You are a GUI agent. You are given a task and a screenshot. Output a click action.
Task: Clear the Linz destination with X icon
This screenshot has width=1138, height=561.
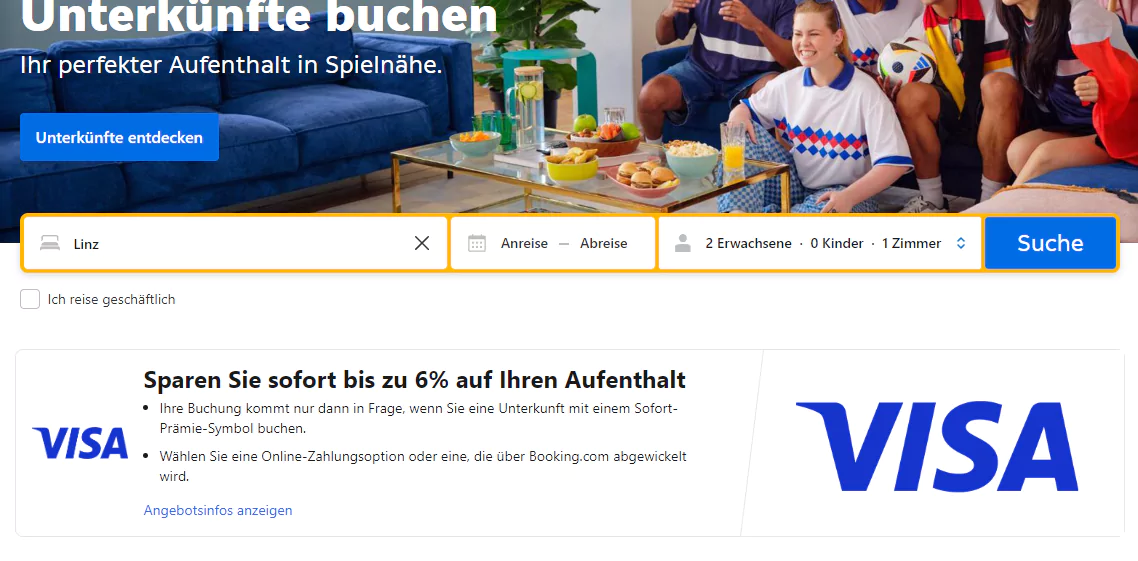422,243
